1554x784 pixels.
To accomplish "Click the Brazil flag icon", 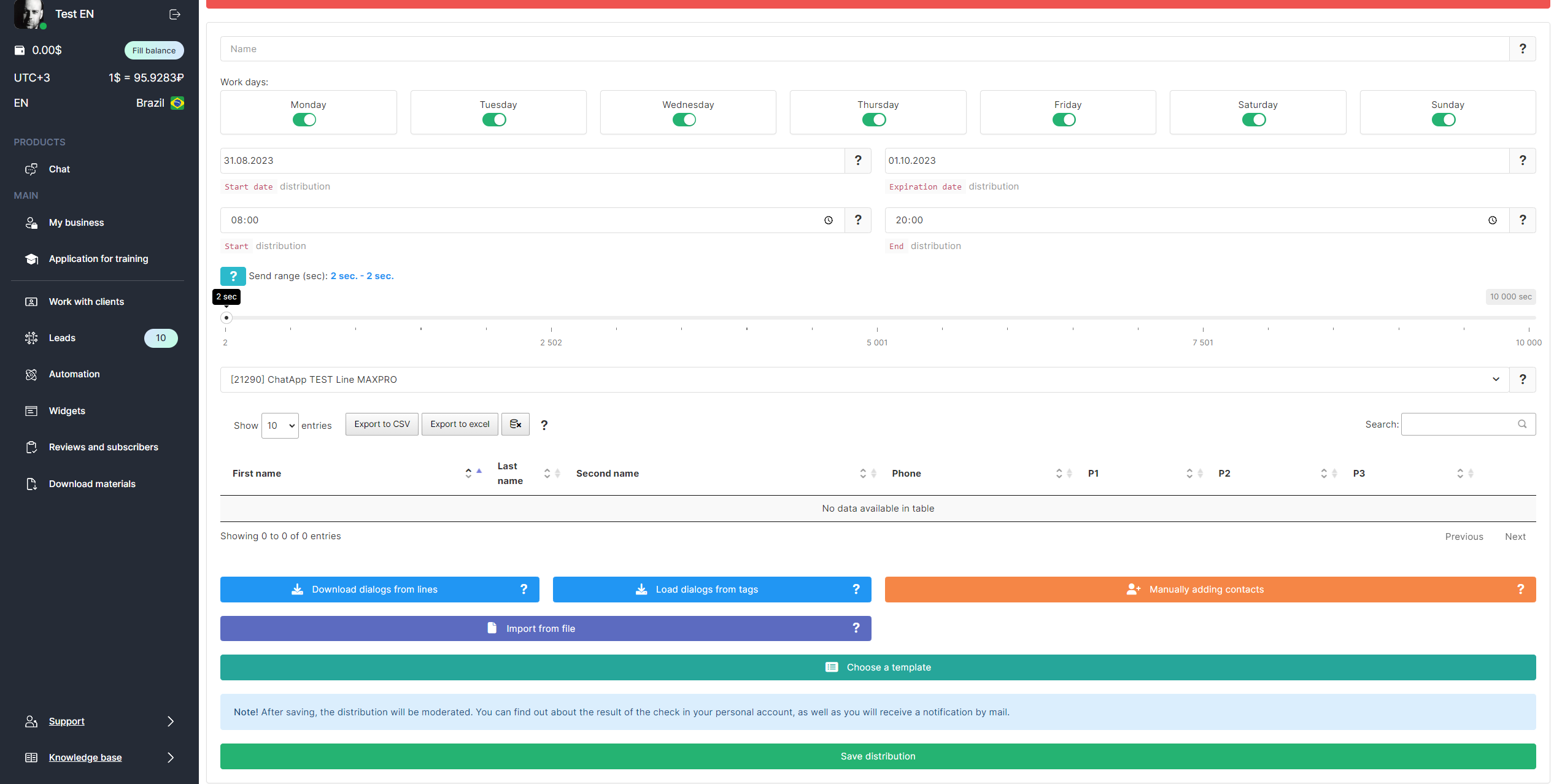I will 177,103.
